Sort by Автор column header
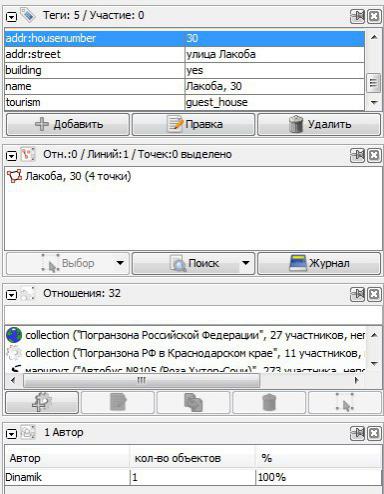Screen dimensions: 384x494 coord(67,458)
